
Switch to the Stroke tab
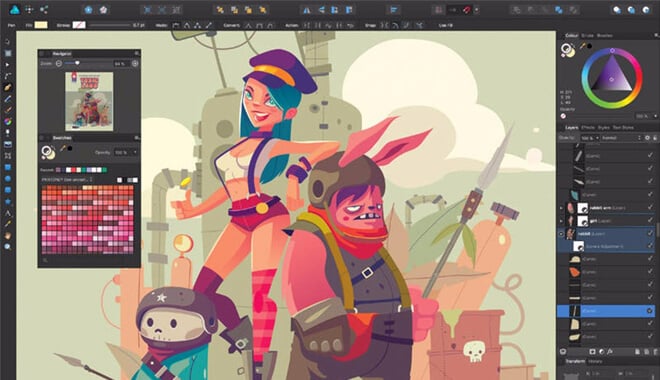pos(587,36)
